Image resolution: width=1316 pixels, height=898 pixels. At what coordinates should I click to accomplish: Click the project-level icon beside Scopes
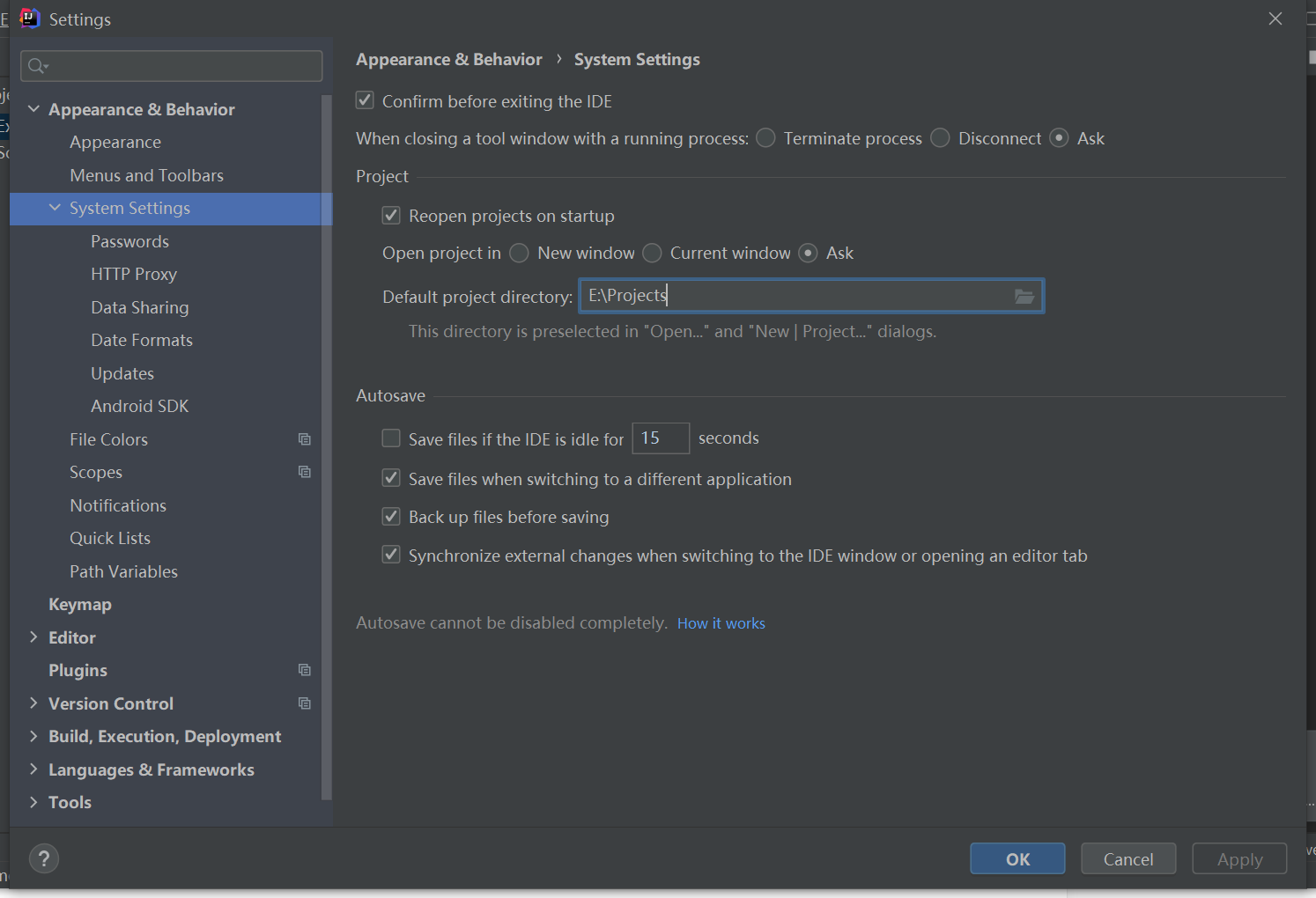point(305,472)
